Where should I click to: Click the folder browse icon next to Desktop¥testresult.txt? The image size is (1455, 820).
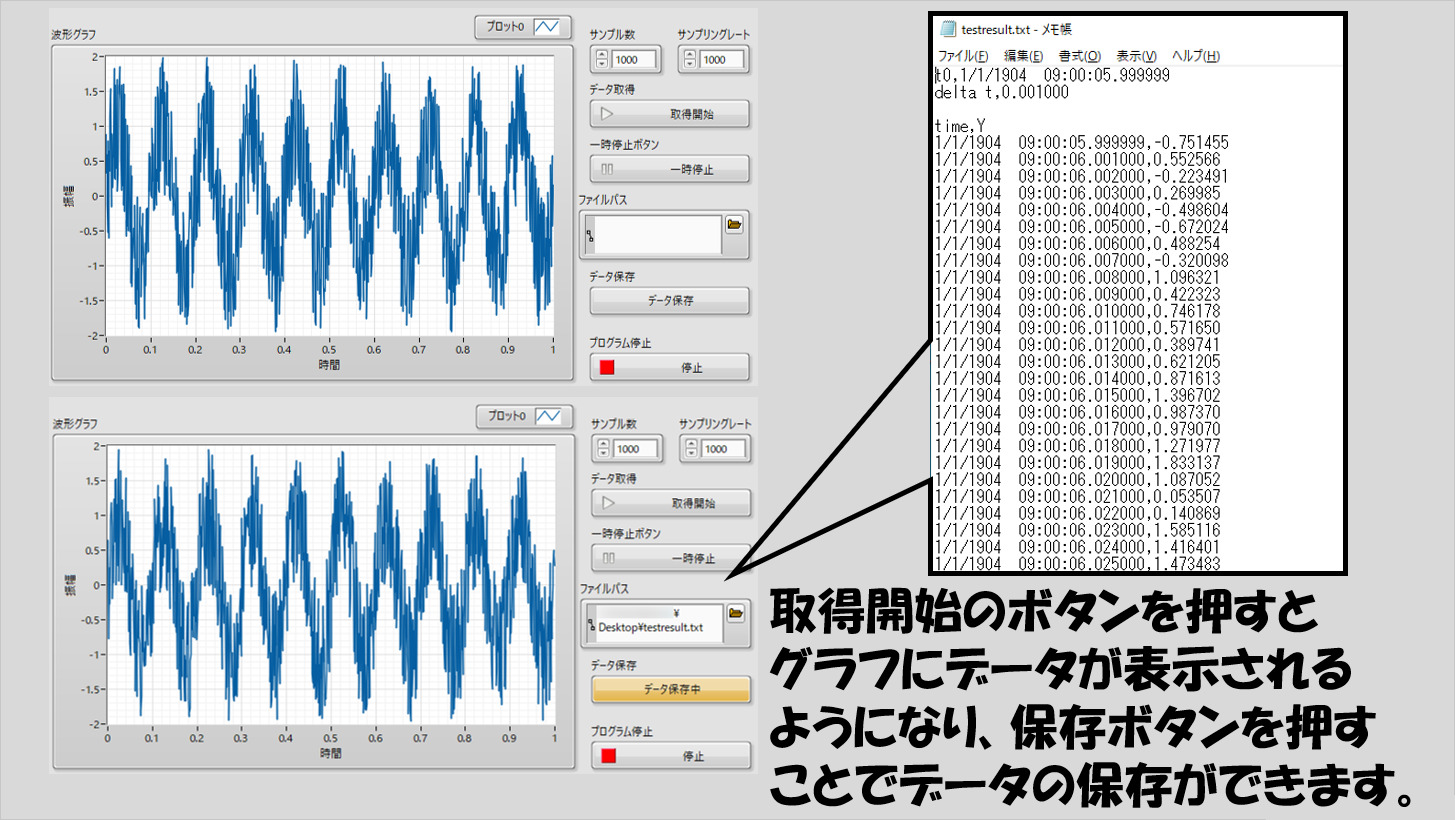(x=736, y=613)
